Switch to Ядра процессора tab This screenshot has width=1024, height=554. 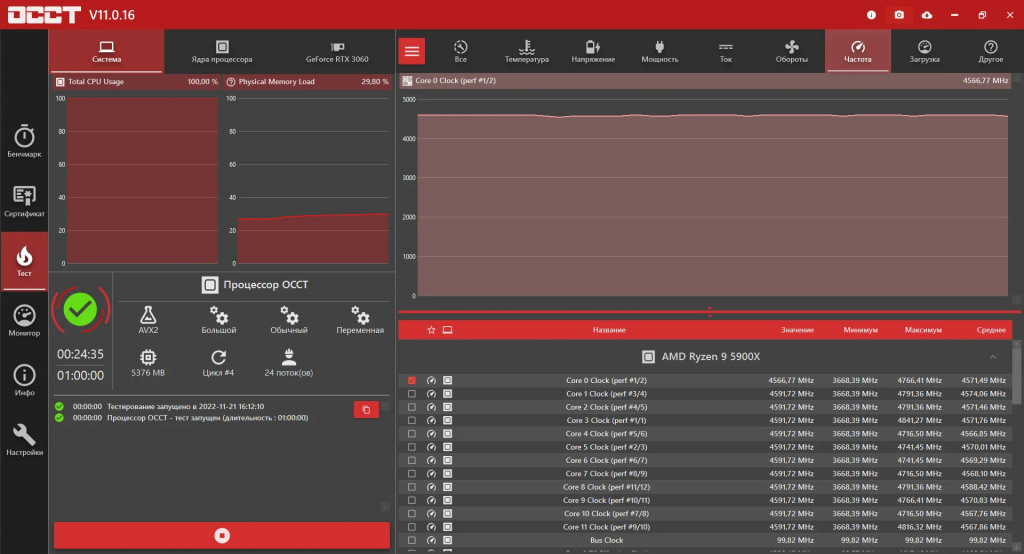click(222, 51)
